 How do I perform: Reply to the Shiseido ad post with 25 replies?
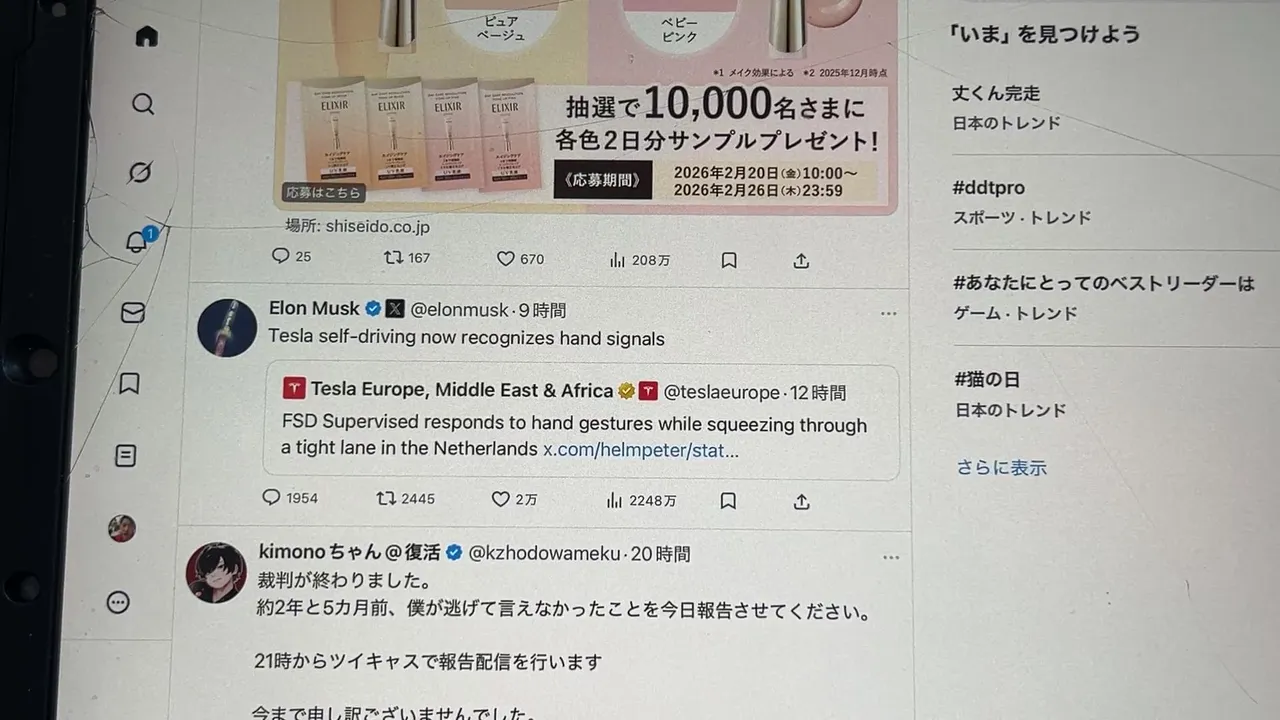(292, 256)
